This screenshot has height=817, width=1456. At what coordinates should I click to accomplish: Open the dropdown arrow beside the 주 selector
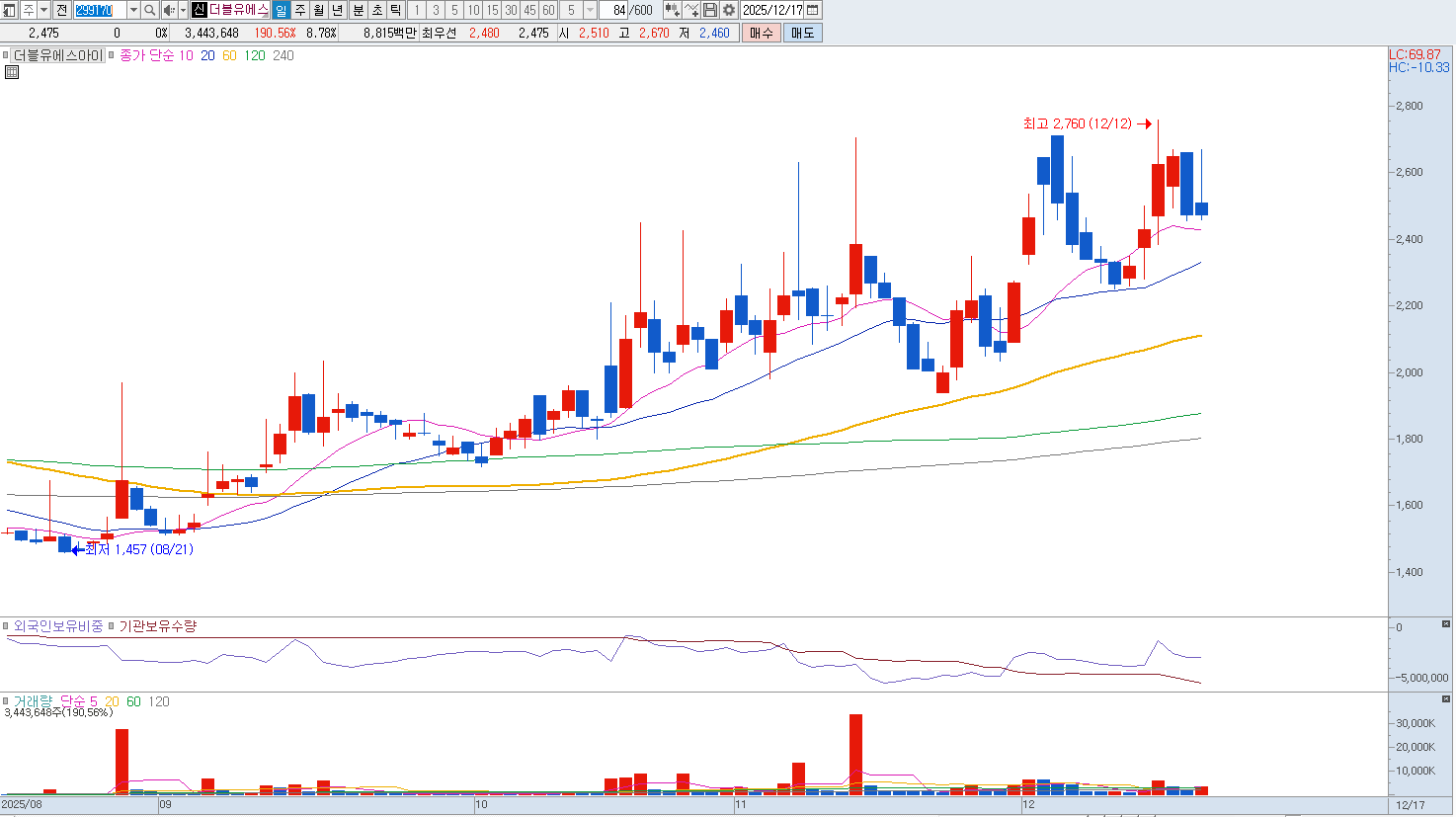coord(44,10)
